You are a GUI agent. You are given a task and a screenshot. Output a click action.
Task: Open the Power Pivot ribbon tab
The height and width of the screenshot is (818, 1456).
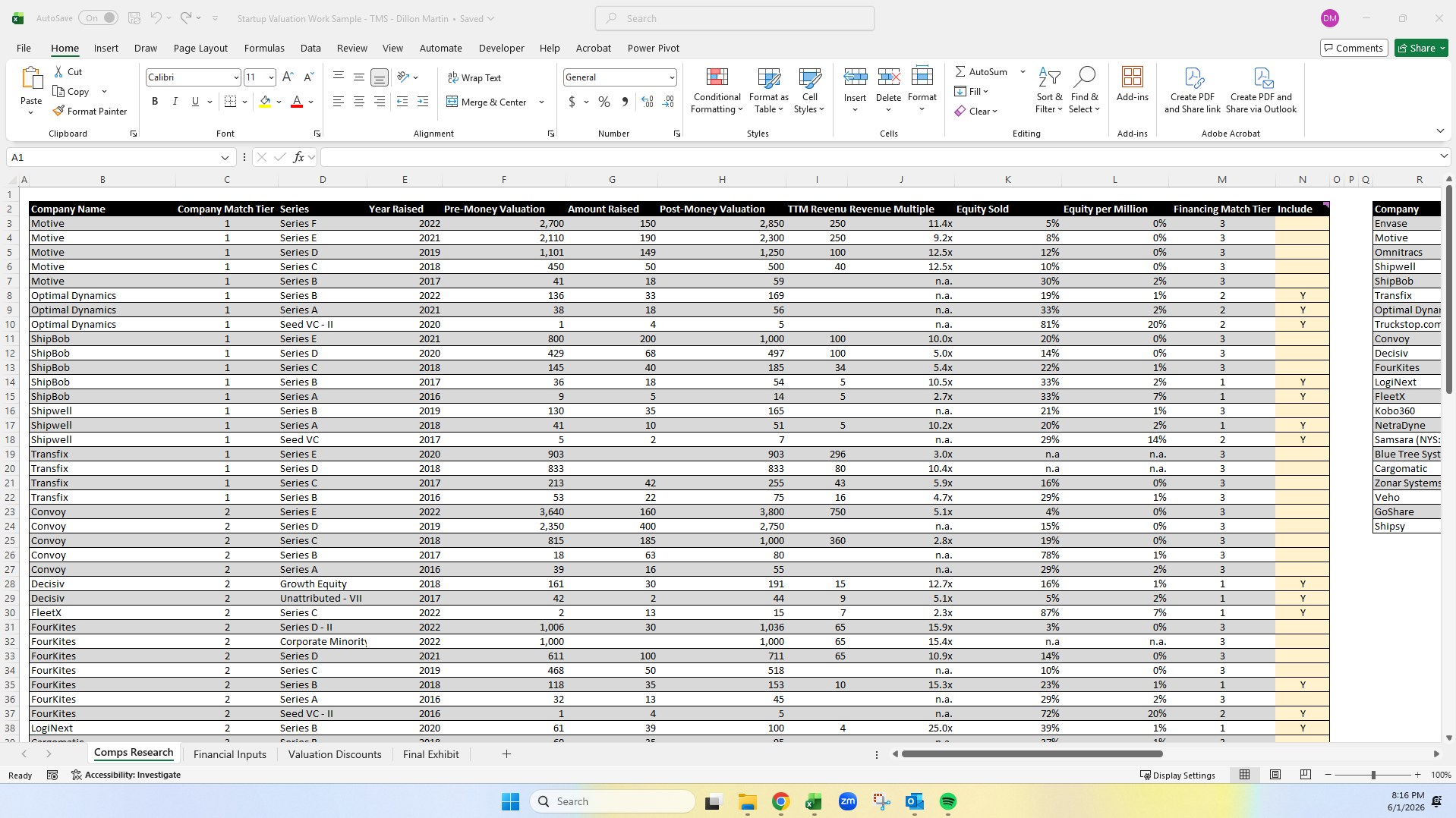[x=653, y=48]
